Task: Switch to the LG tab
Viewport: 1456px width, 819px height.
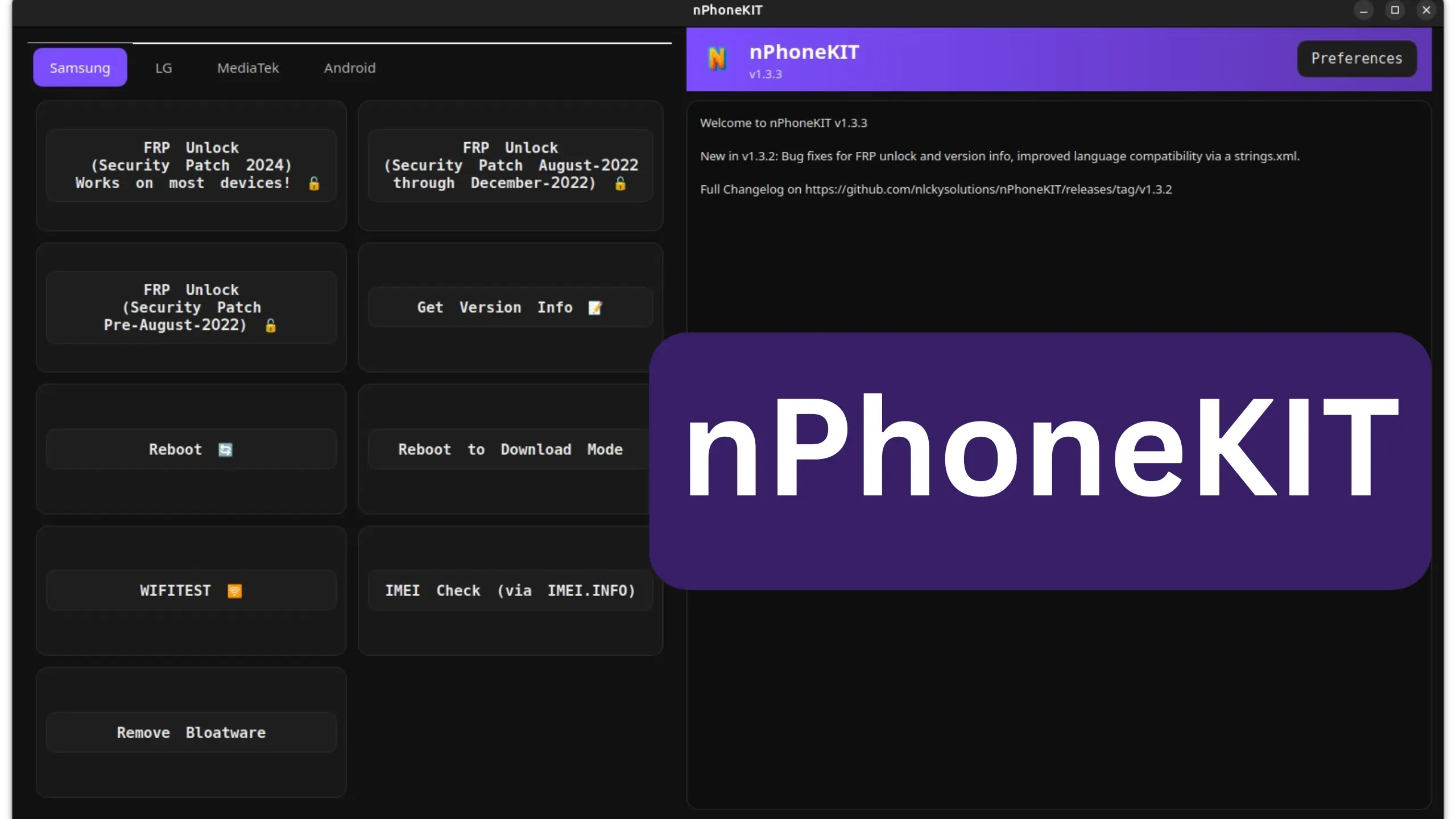Action: coord(163,68)
